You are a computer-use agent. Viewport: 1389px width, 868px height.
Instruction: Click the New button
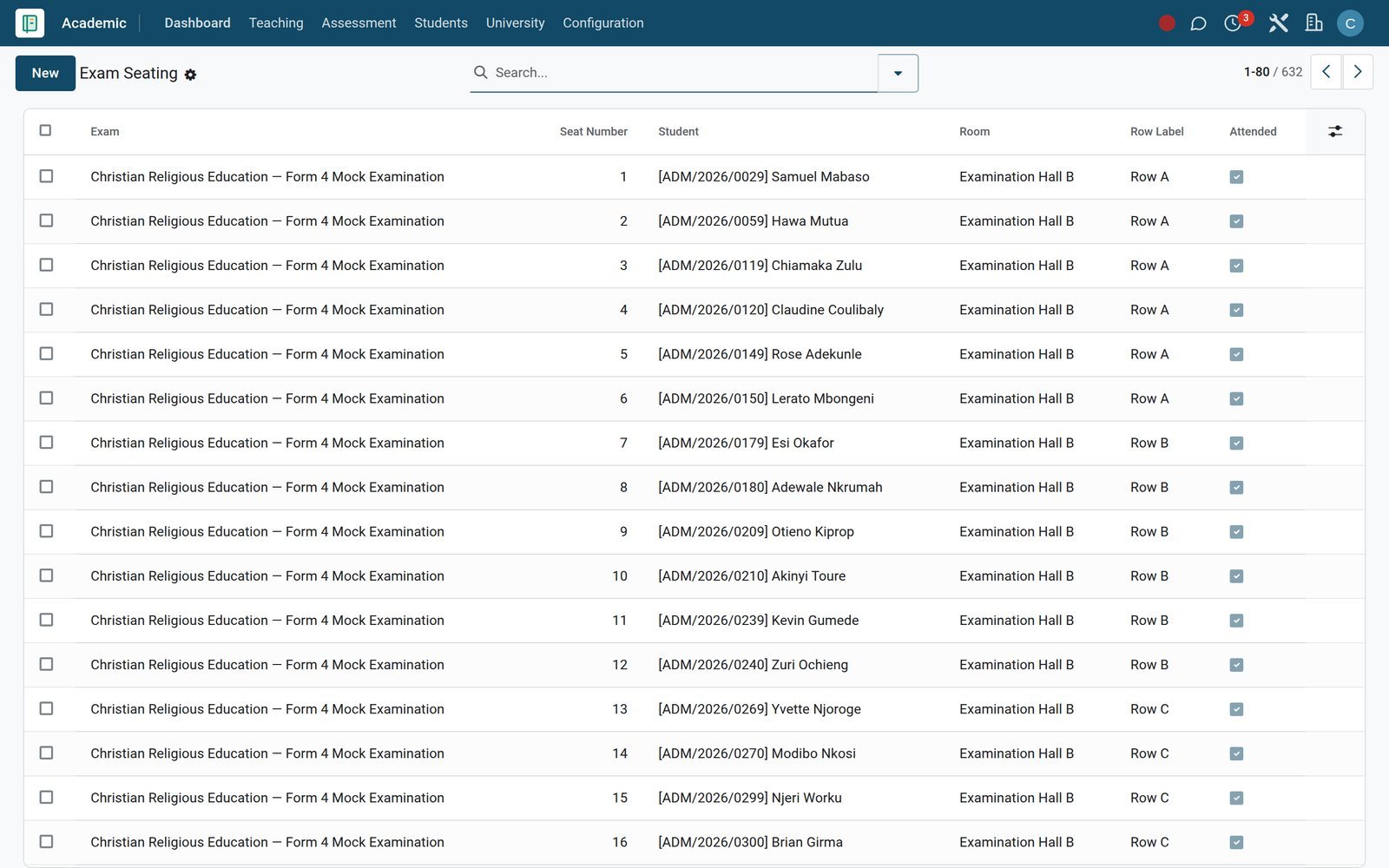click(x=45, y=73)
